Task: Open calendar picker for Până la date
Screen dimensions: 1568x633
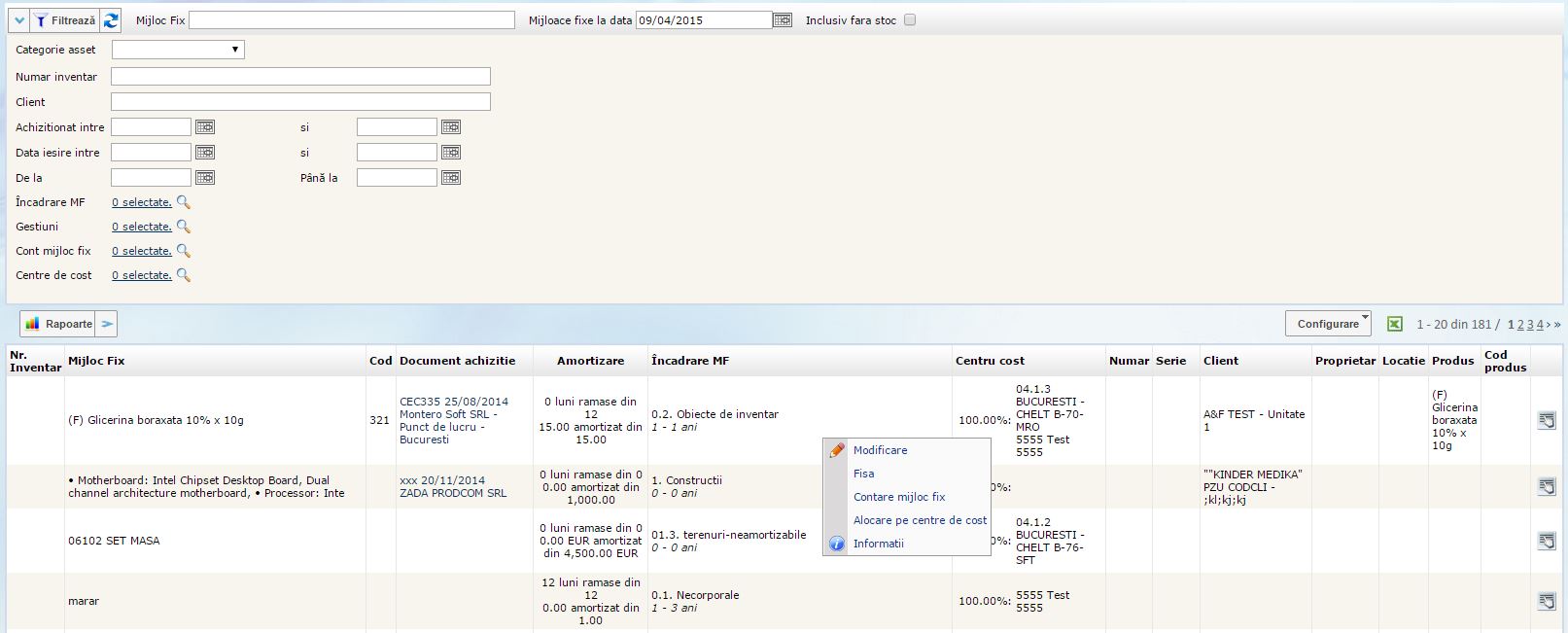Action: pos(450,178)
